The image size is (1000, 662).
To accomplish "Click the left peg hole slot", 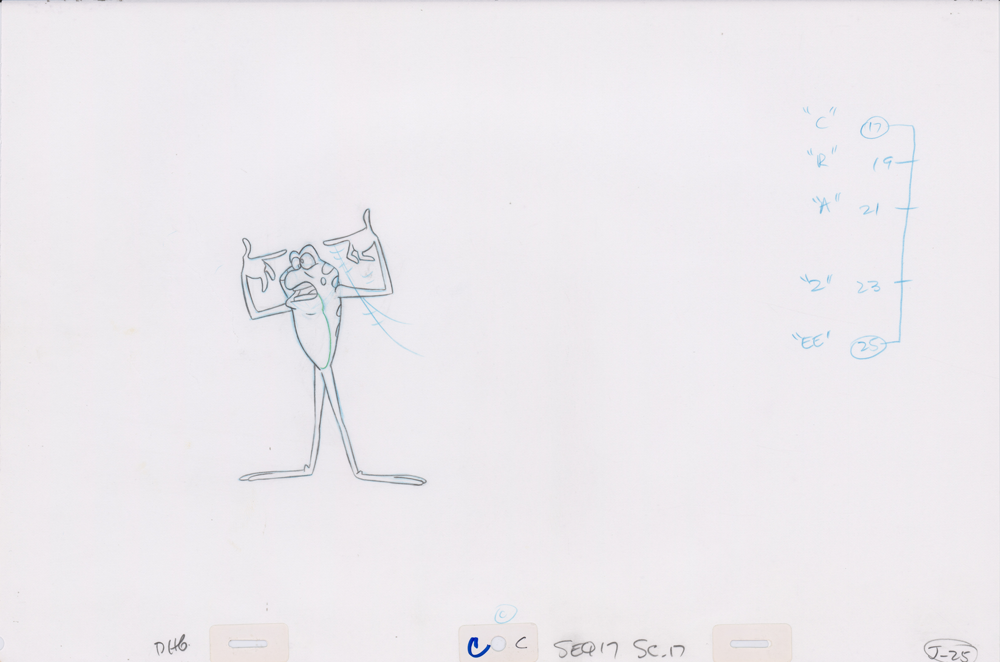I will point(248,644).
